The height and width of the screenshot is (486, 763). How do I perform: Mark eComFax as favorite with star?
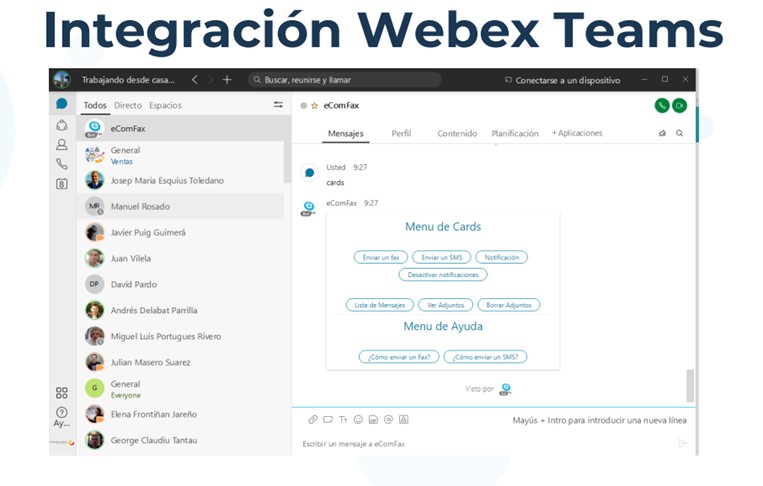(x=314, y=106)
